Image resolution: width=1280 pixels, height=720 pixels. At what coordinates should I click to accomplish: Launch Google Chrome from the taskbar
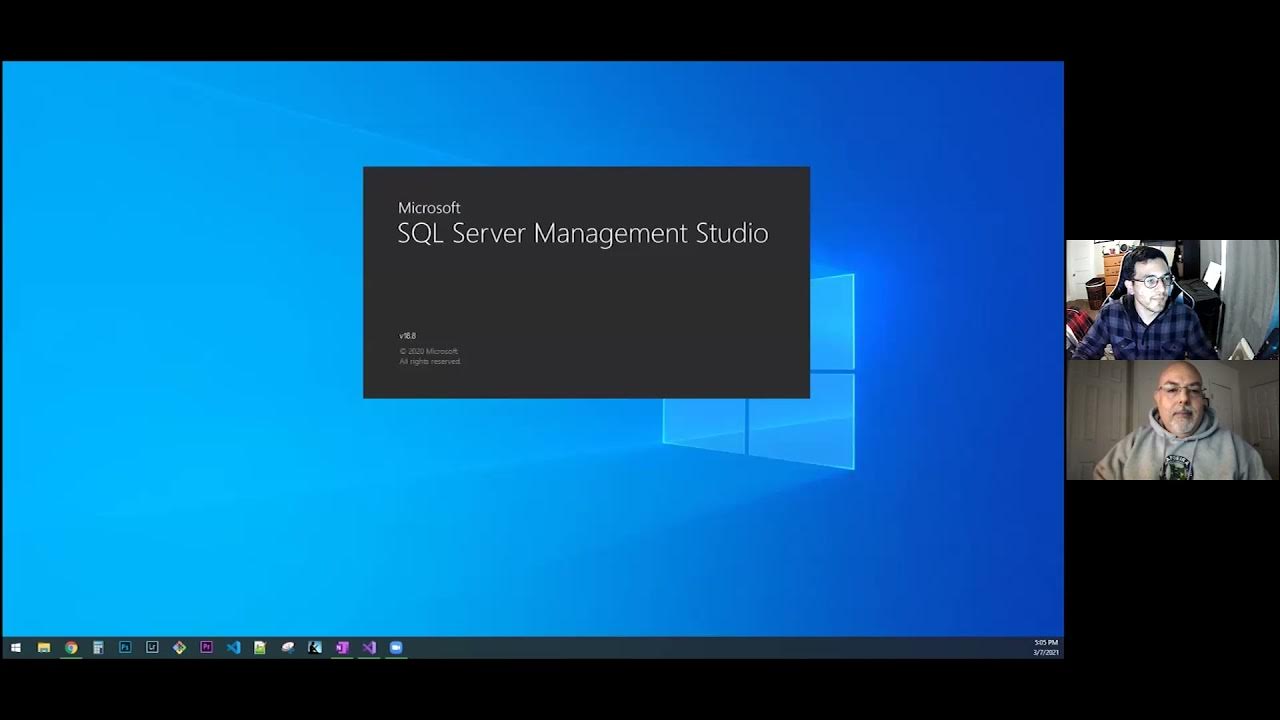(x=71, y=648)
